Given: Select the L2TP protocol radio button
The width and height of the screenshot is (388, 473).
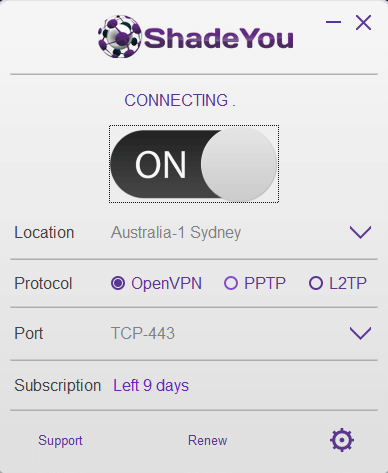Looking at the screenshot, I should pyautogui.click(x=316, y=283).
